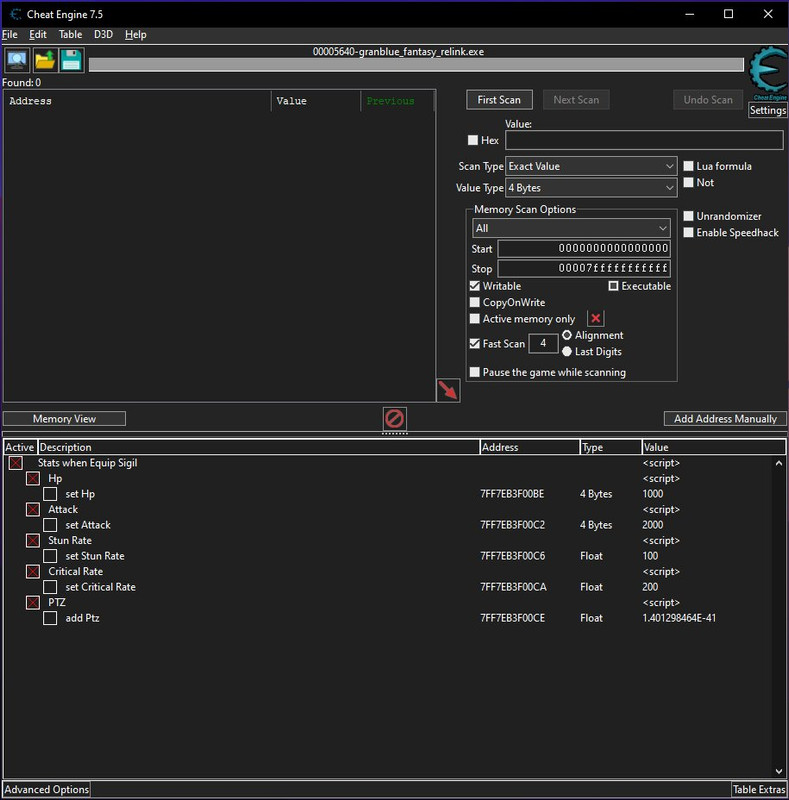The height and width of the screenshot is (800, 789).
Task: Activate the set Attack entry checkbox
Action: point(50,525)
